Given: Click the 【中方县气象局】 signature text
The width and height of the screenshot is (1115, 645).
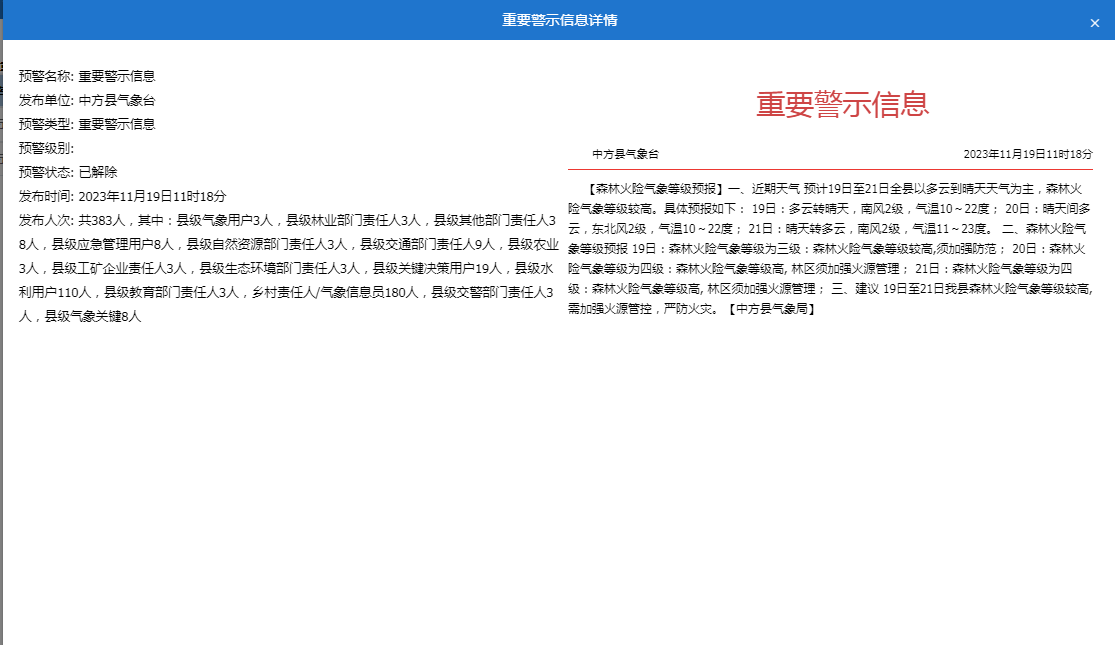Looking at the screenshot, I should [772, 309].
